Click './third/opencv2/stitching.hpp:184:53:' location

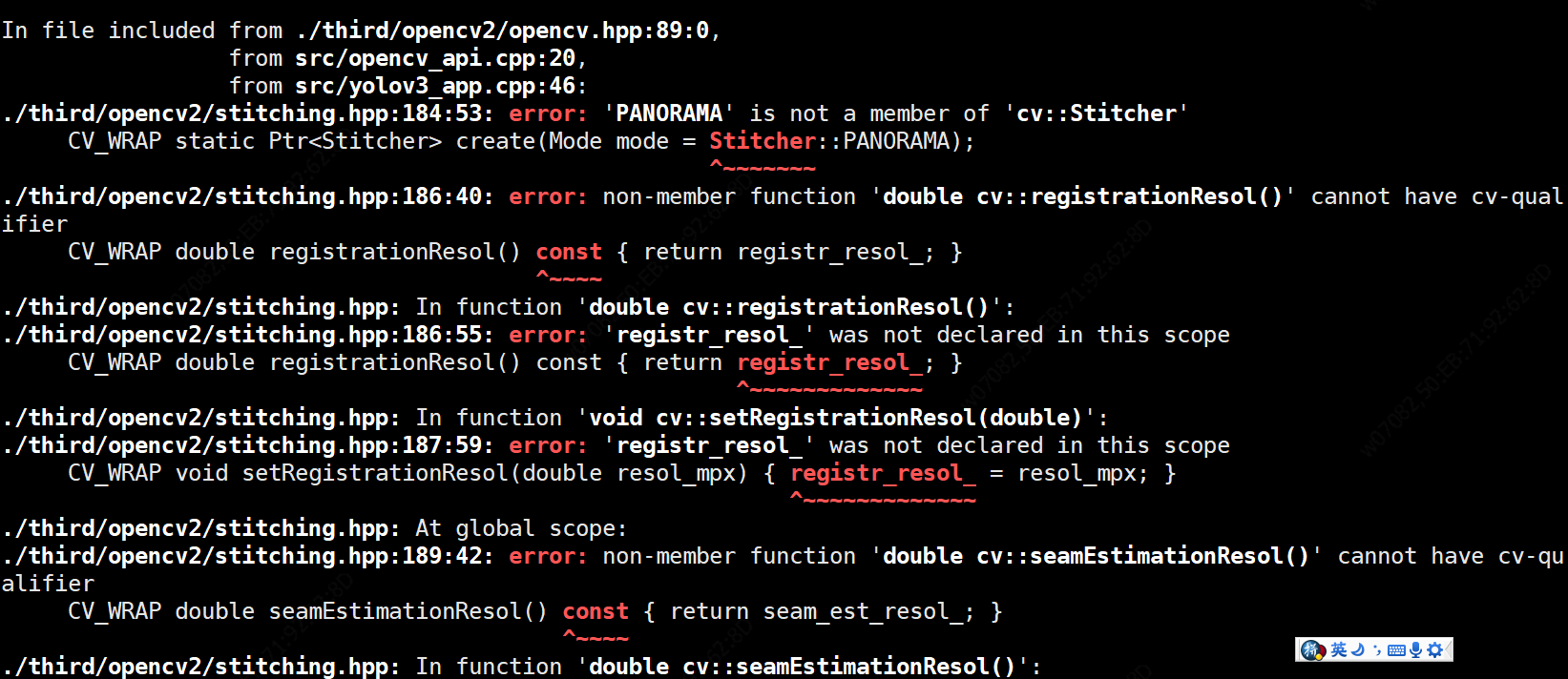tap(247, 113)
